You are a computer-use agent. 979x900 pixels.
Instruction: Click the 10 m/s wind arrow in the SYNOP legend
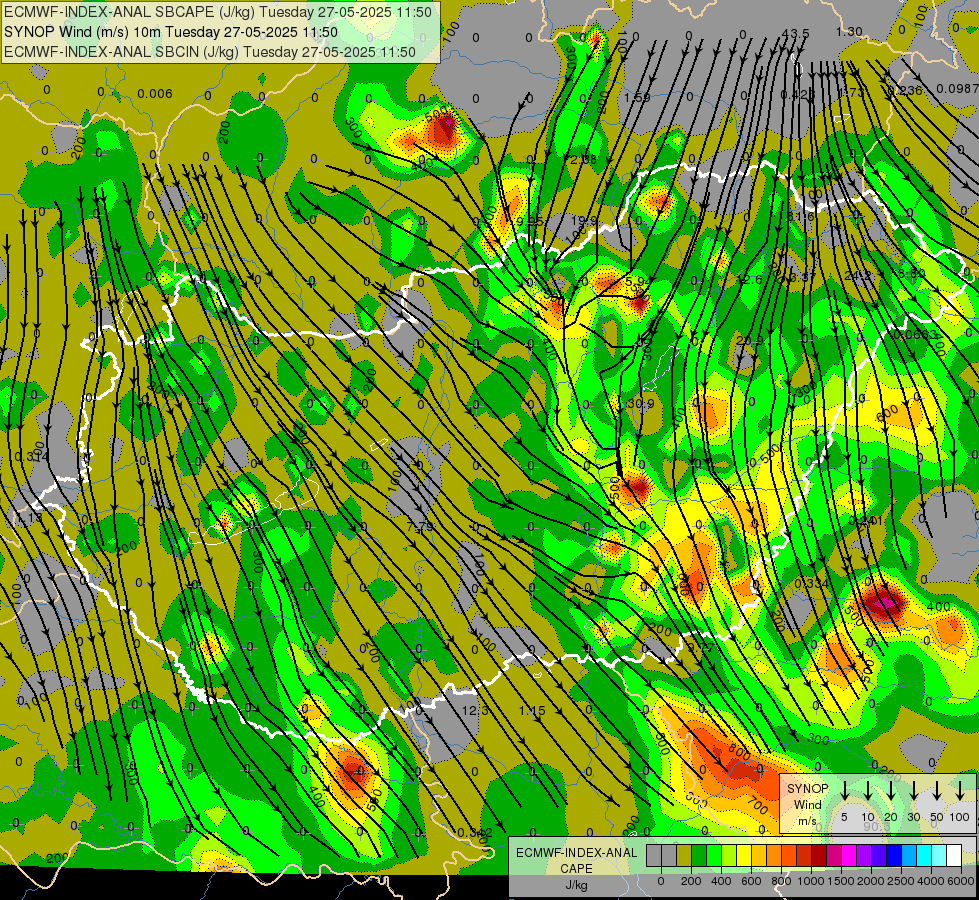[x=868, y=790]
